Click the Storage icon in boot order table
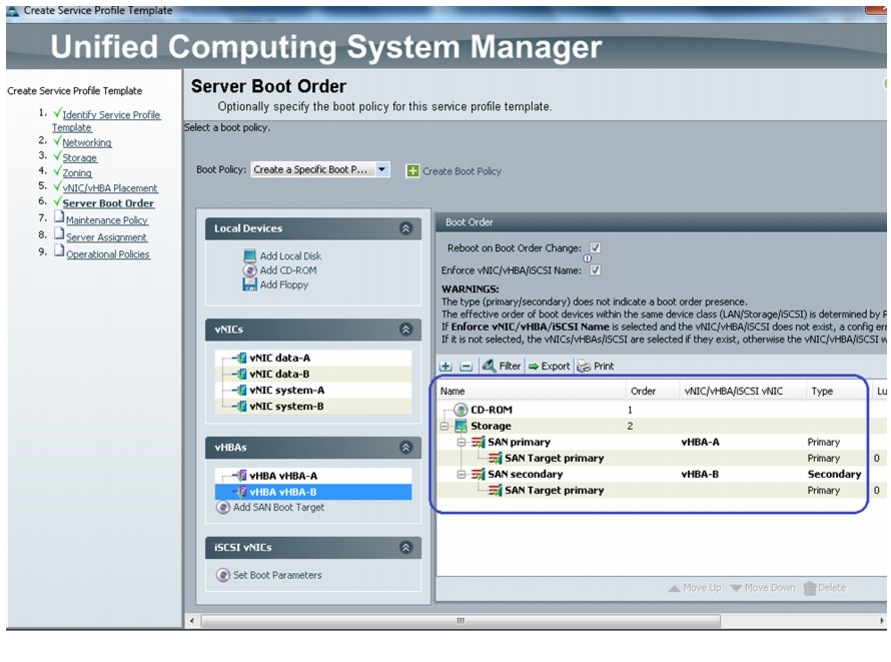The width and height of the screenshot is (891, 662). point(461,426)
